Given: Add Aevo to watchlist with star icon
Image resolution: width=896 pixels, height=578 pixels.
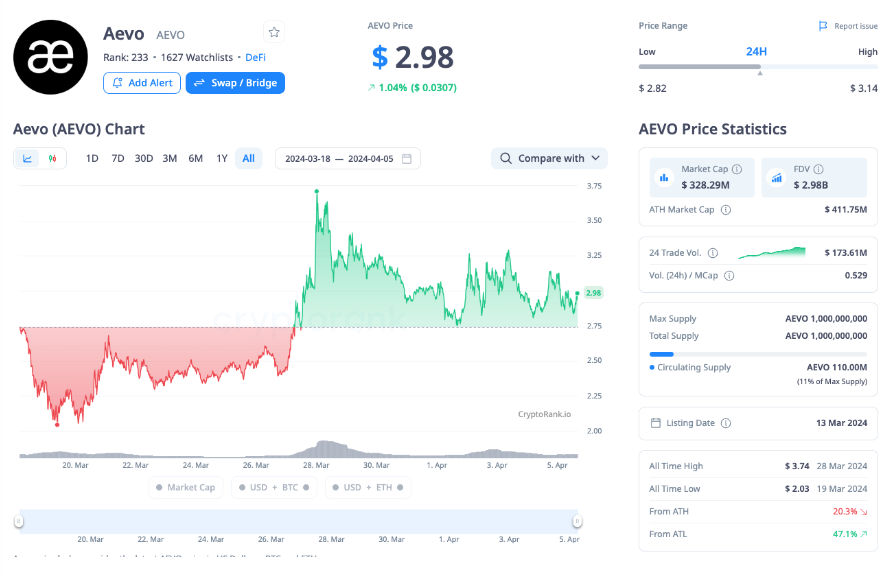Looking at the screenshot, I should click(x=274, y=32).
